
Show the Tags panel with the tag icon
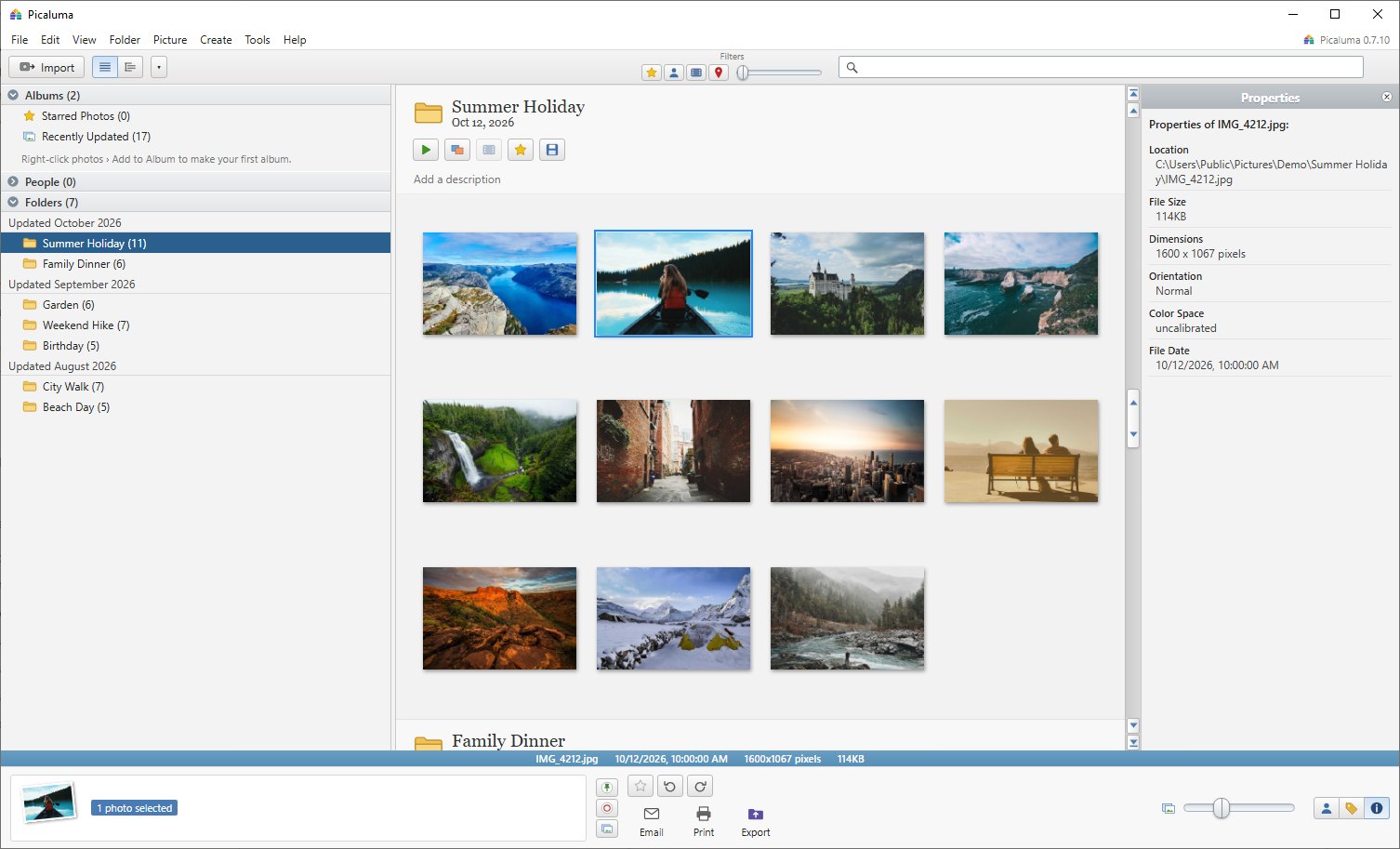point(1352,808)
